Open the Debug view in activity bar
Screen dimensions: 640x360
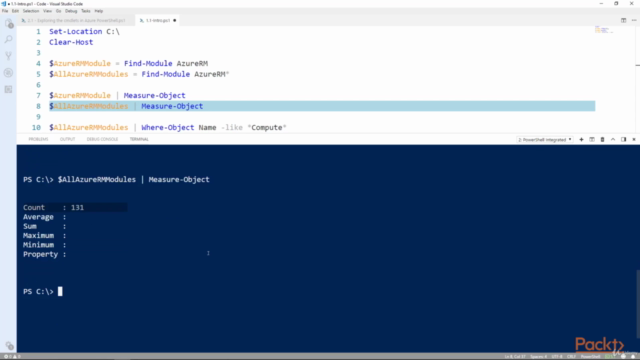pos(9,73)
